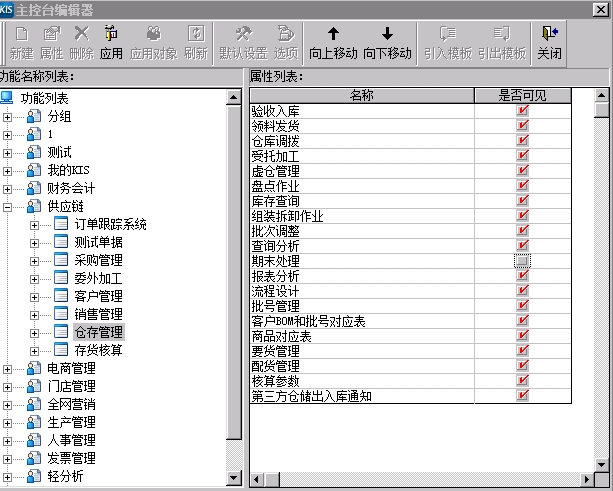Expand the 测试 tree node
Image resolution: width=613 pixels, height=491 pixels.
tap(7, 153)
